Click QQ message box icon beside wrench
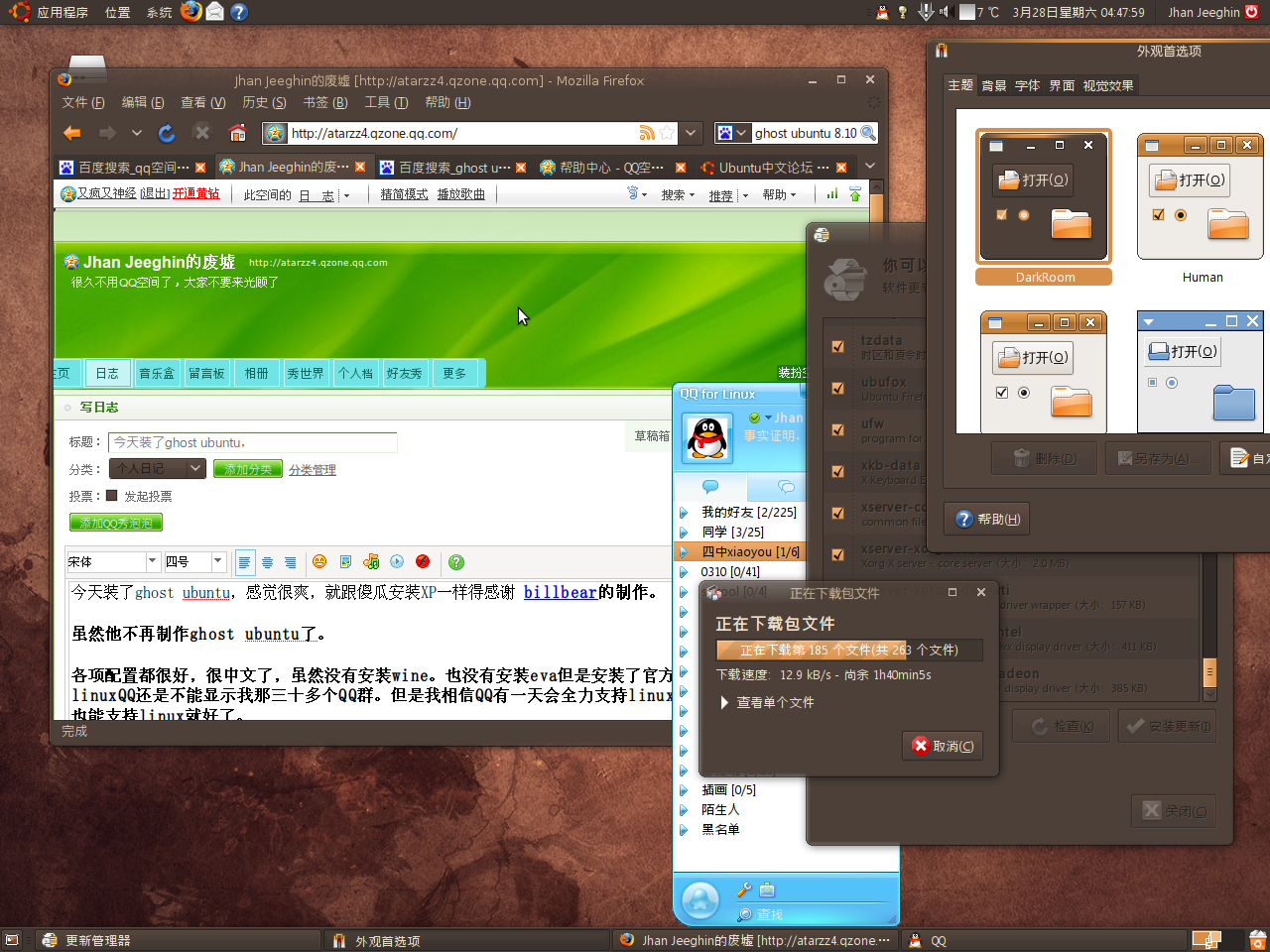This screenshot has width=1270, height=952. tap(767, 890)
